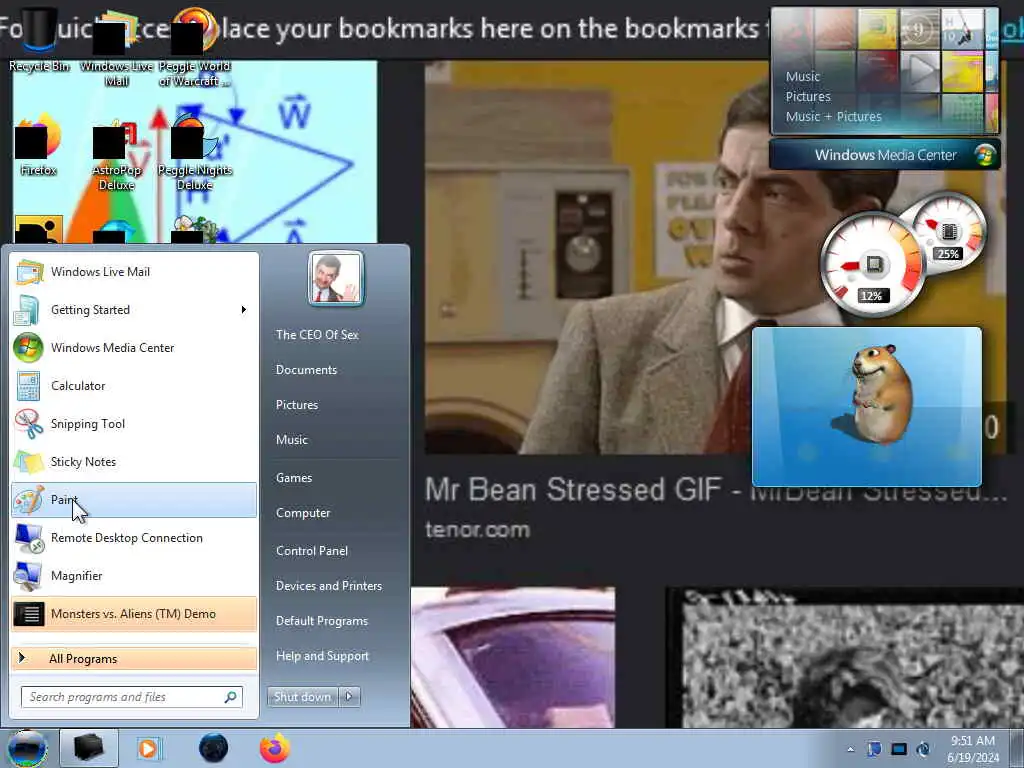Open Devices and Printers
1024x768 pixels.
[329, 586]
